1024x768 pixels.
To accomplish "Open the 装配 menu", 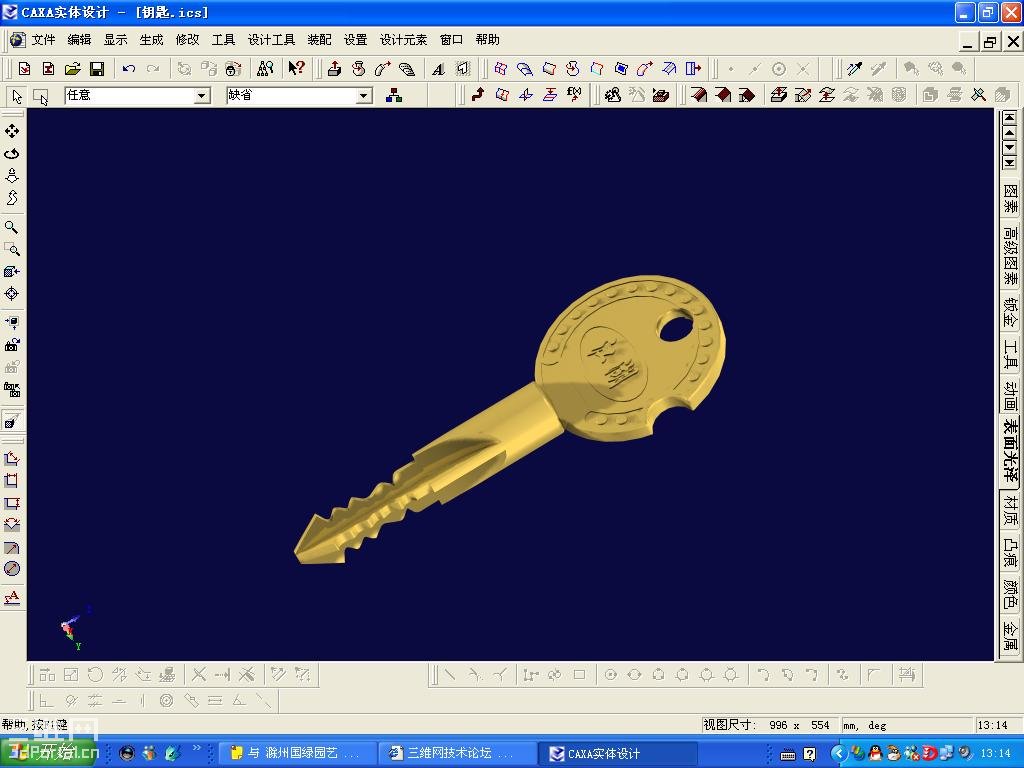I will 319,40.
